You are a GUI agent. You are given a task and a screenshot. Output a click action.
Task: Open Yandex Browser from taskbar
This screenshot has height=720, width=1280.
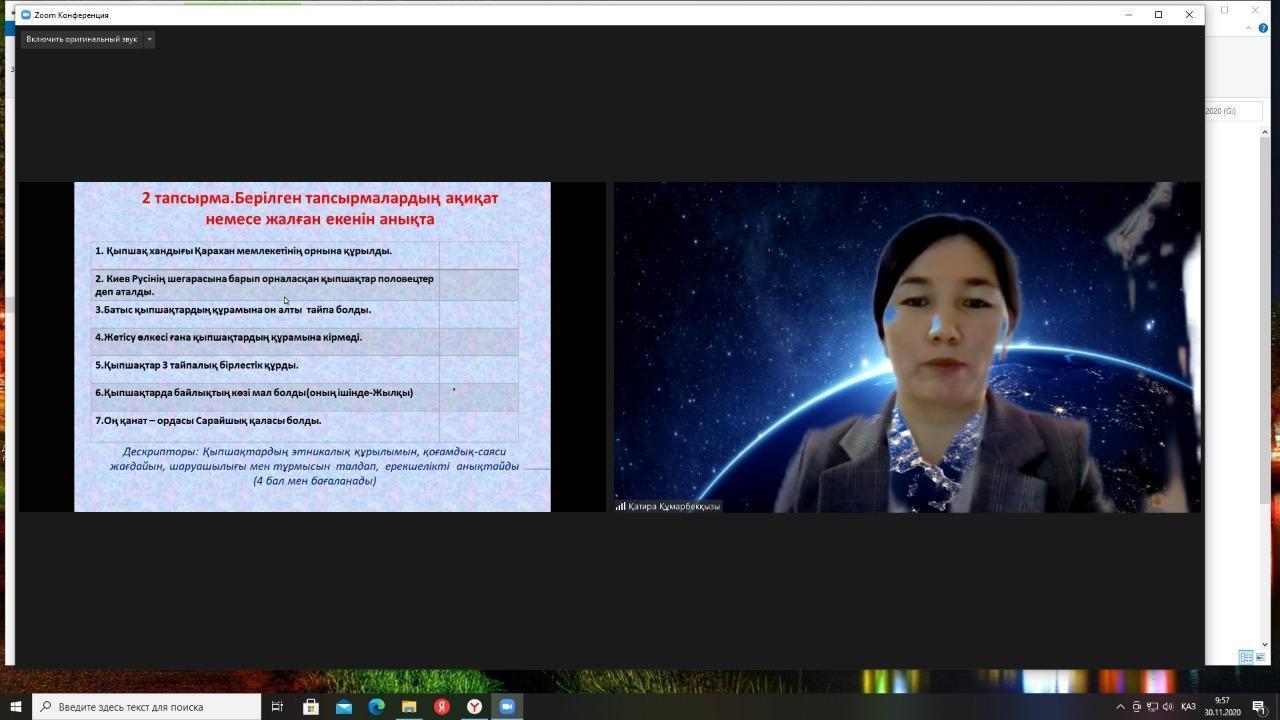click(474, 706)
